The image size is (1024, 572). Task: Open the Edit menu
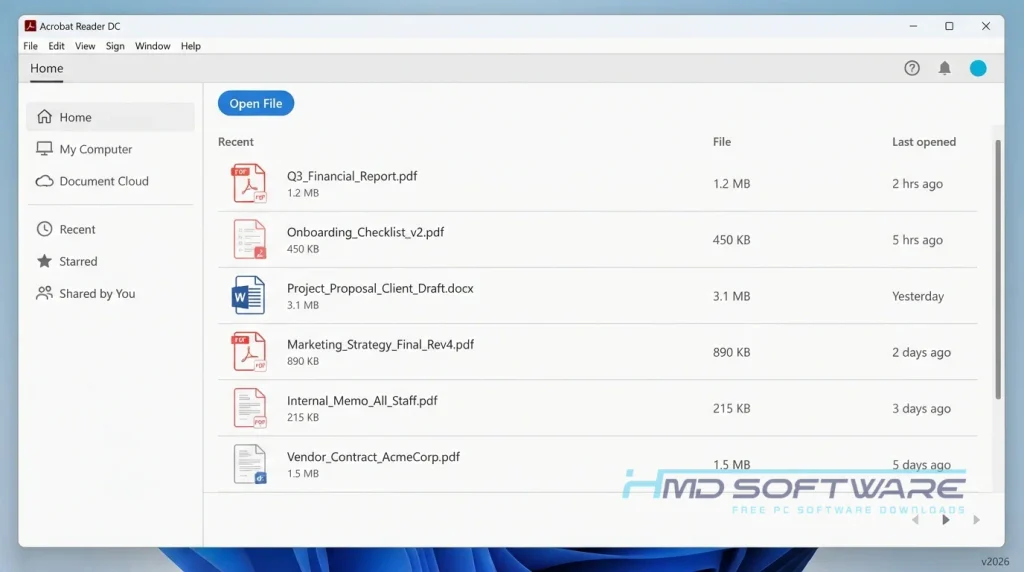click(56, 46)
